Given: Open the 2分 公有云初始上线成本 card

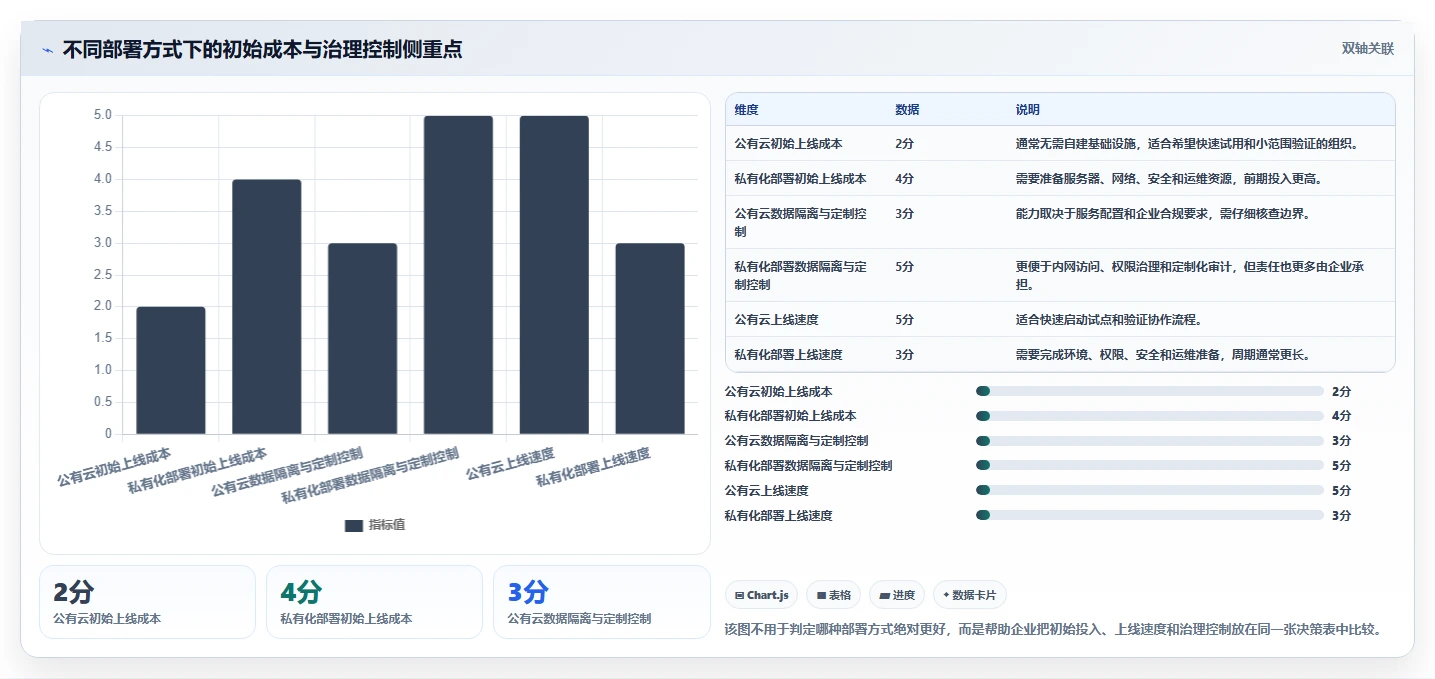Looking at the screenshot, I should coord(148,602).
